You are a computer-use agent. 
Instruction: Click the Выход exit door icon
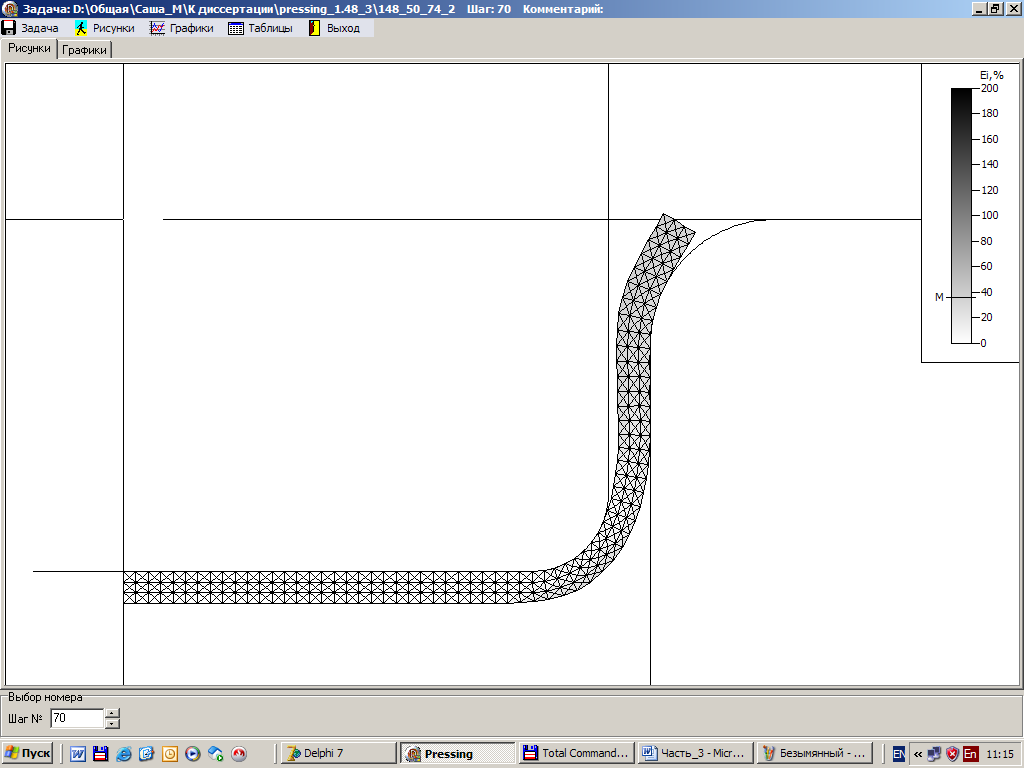pyautogui.click(x=314, y=28)
